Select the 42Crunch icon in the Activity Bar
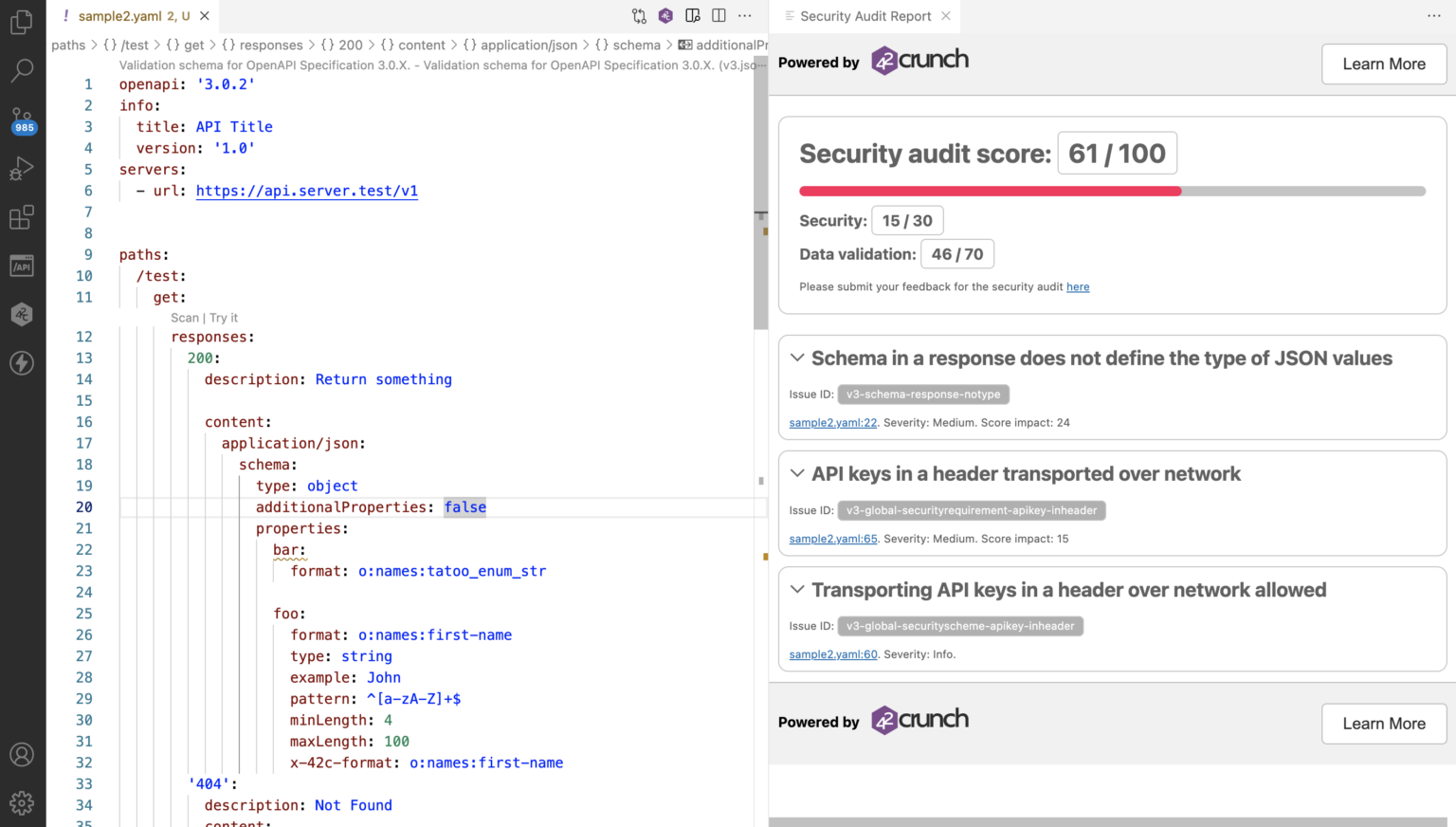Image resolution: width=1456 pixels, height=827 pixels. 22,314
